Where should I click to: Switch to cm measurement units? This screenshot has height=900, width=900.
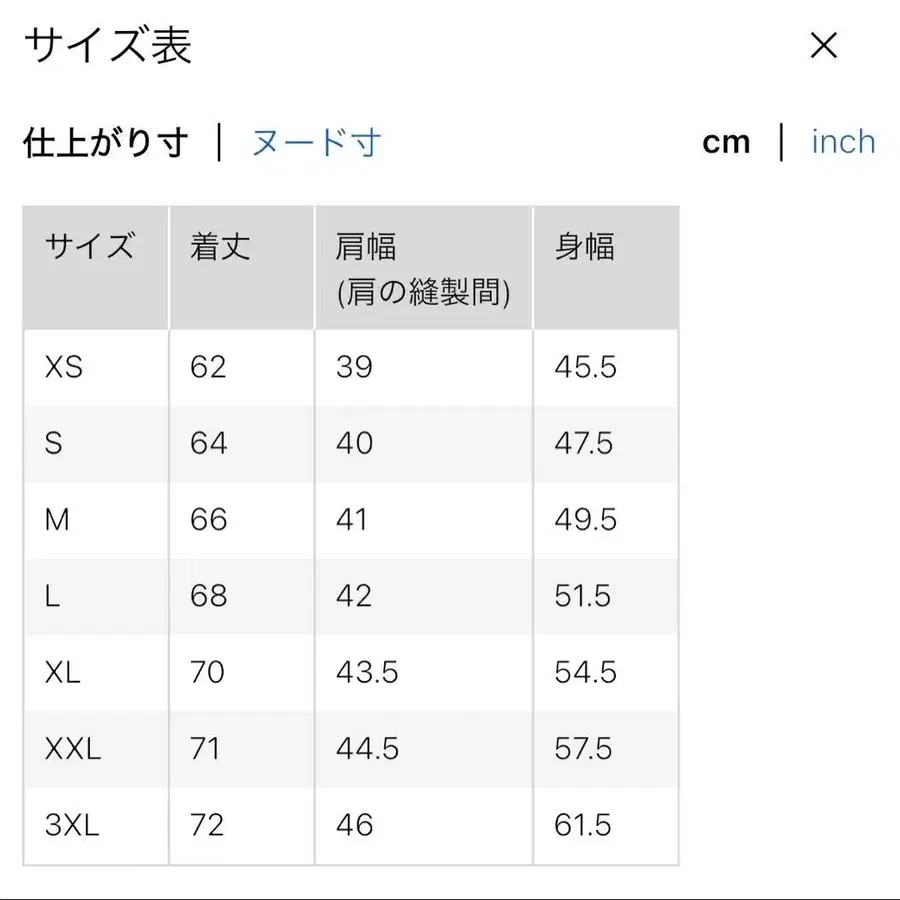tap(726, 142)
